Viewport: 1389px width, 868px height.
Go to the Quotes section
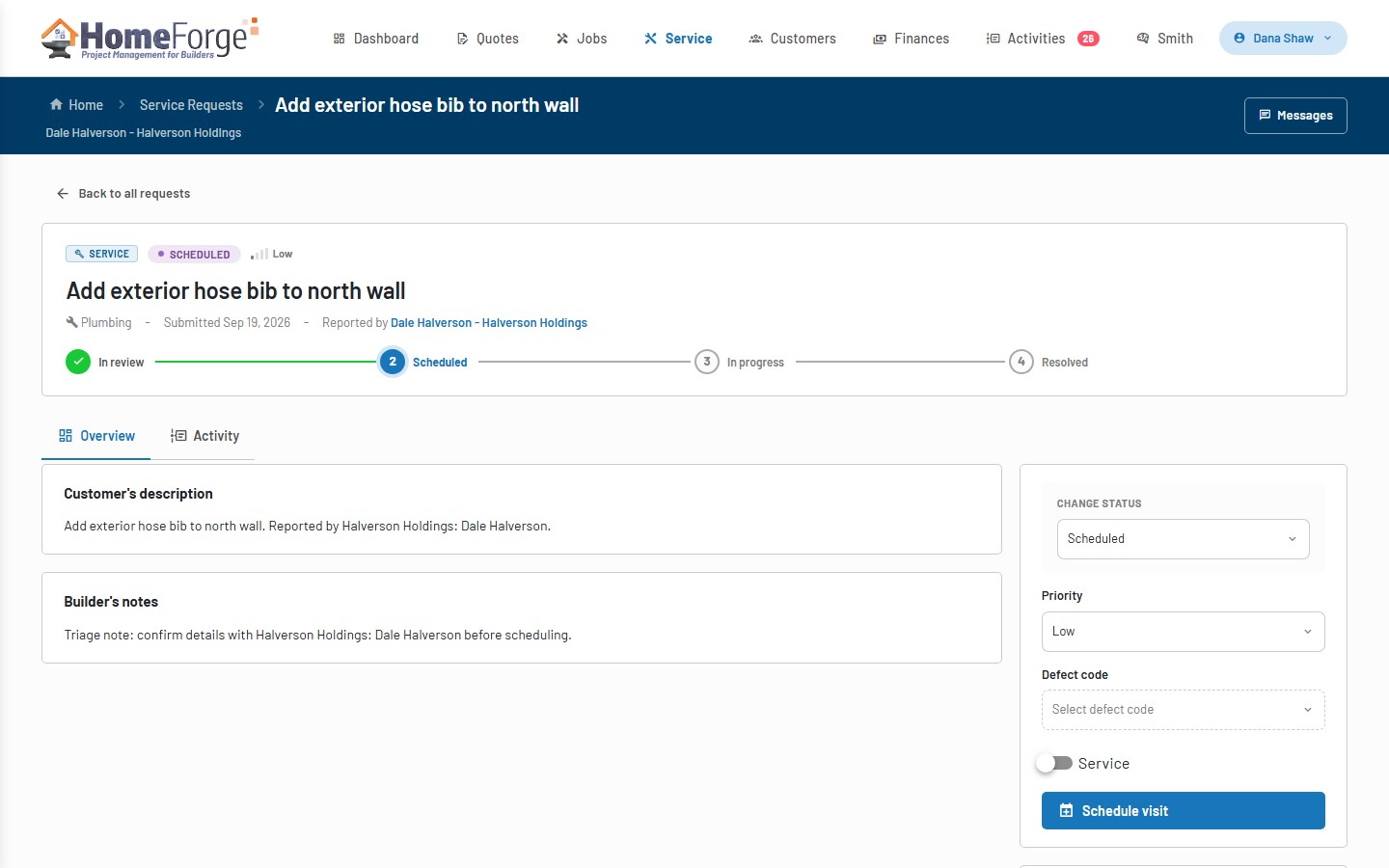(488, 39)
